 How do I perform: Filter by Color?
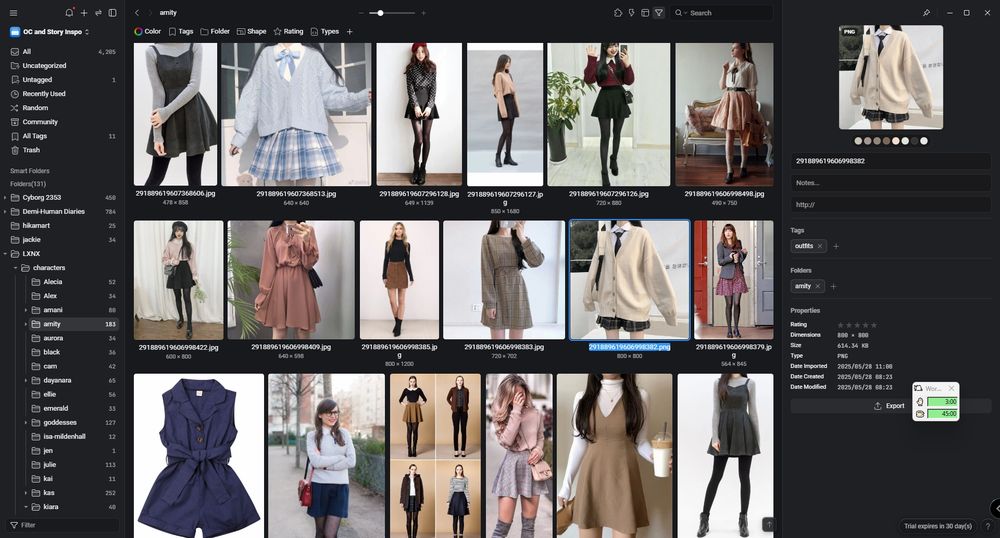tap(147, 31)
